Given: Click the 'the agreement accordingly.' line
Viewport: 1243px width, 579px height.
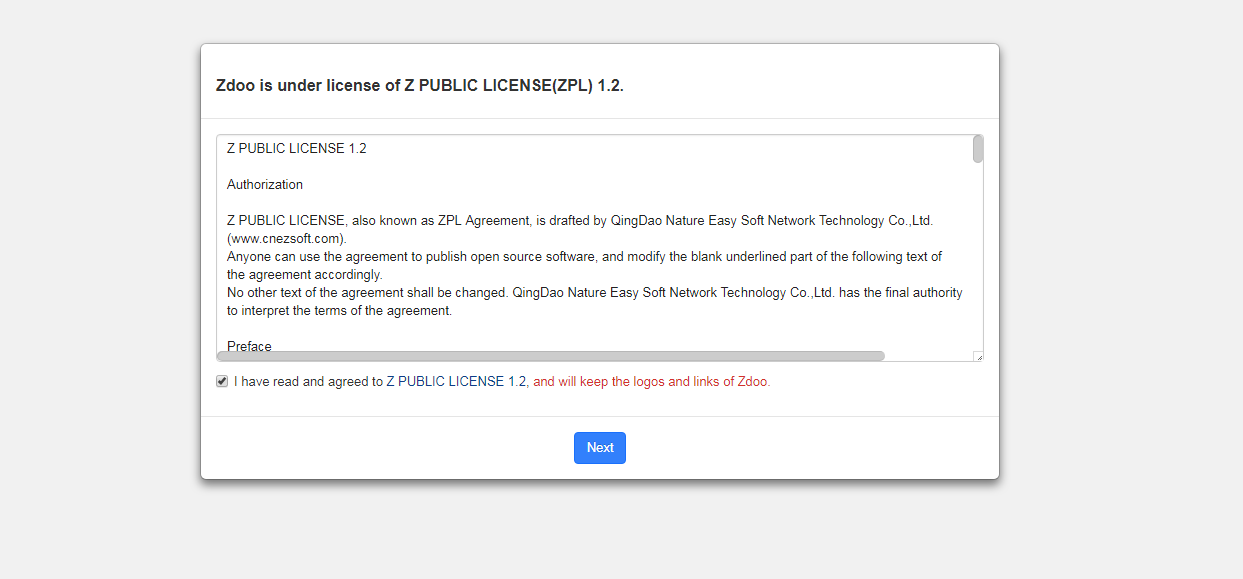Looking at the screenshot, I should coord(305,275).
